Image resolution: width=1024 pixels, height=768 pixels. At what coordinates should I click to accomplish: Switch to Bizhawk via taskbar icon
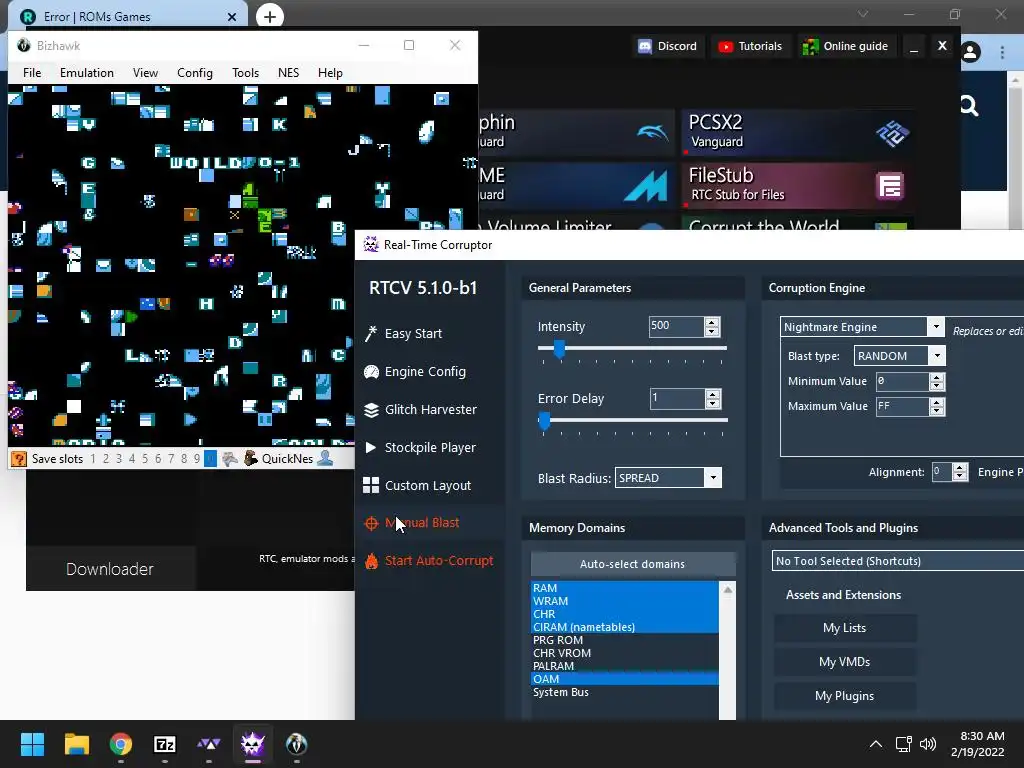click(296, 744)
